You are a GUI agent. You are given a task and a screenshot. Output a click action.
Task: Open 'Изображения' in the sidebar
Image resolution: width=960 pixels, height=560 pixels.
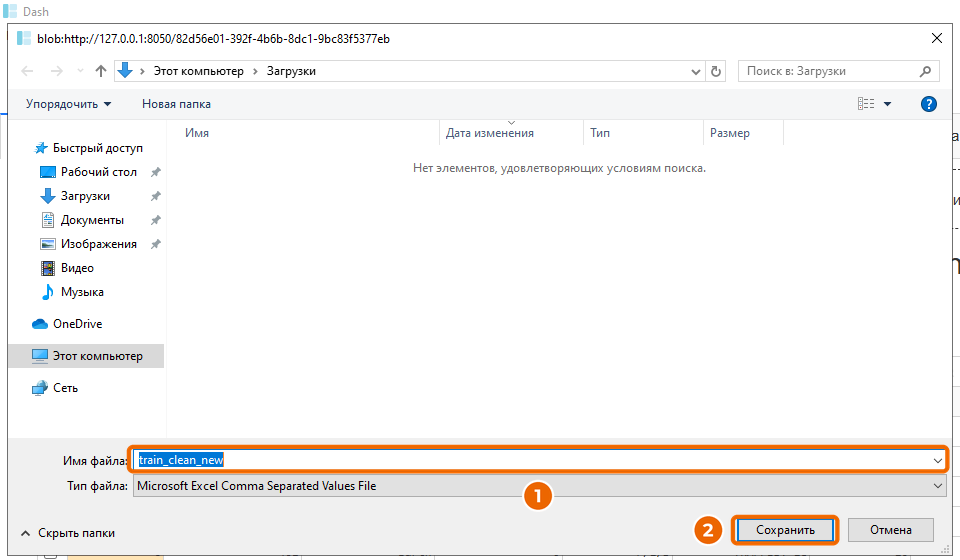coord(98,244)
